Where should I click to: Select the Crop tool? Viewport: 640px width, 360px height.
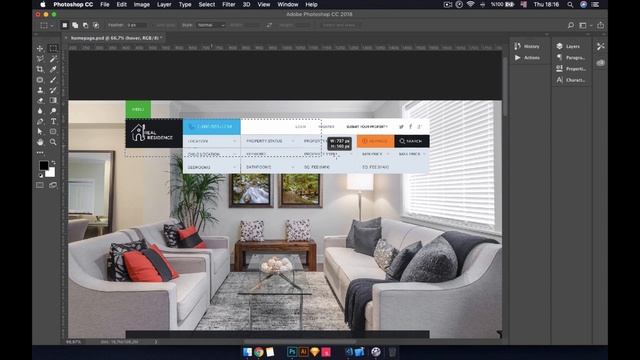coord(40,69)
